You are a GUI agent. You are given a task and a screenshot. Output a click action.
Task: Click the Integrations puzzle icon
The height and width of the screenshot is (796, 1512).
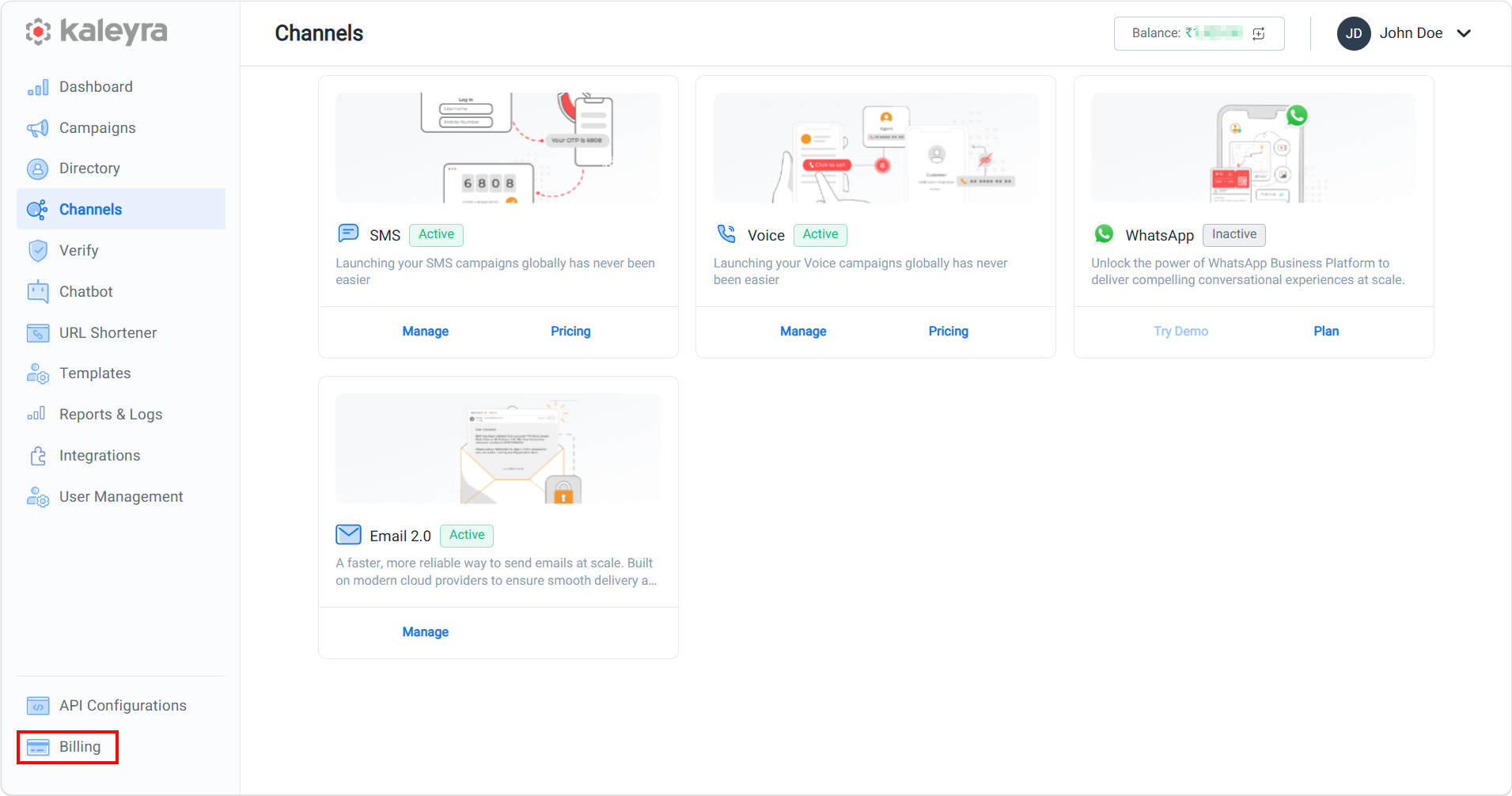pos(38,456)
